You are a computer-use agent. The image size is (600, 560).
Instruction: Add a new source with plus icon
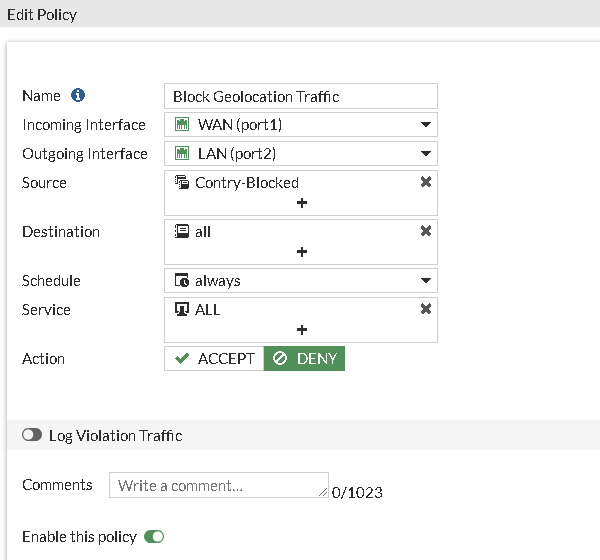point(301,203)
